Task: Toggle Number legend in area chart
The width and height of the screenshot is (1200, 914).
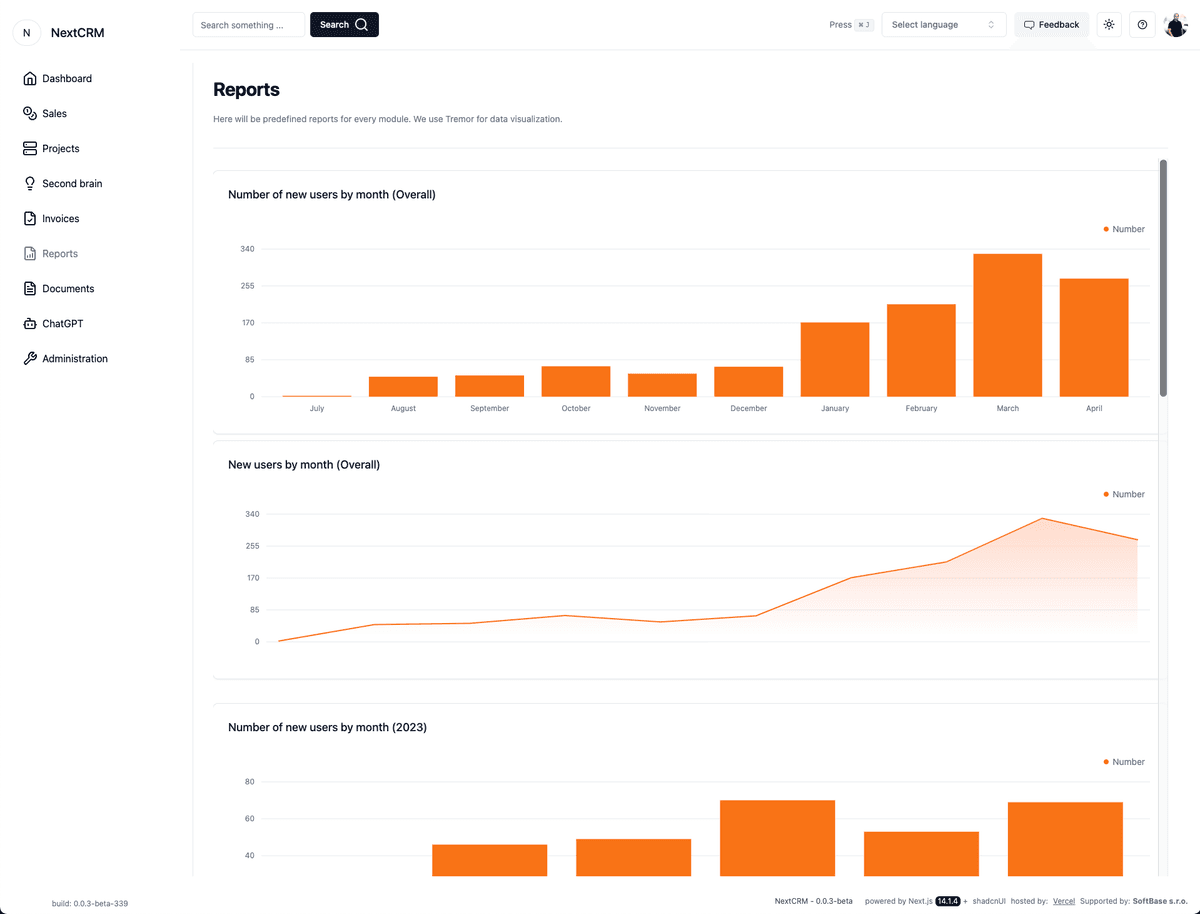Action: pyautogui.click(x=1124, y=494)
